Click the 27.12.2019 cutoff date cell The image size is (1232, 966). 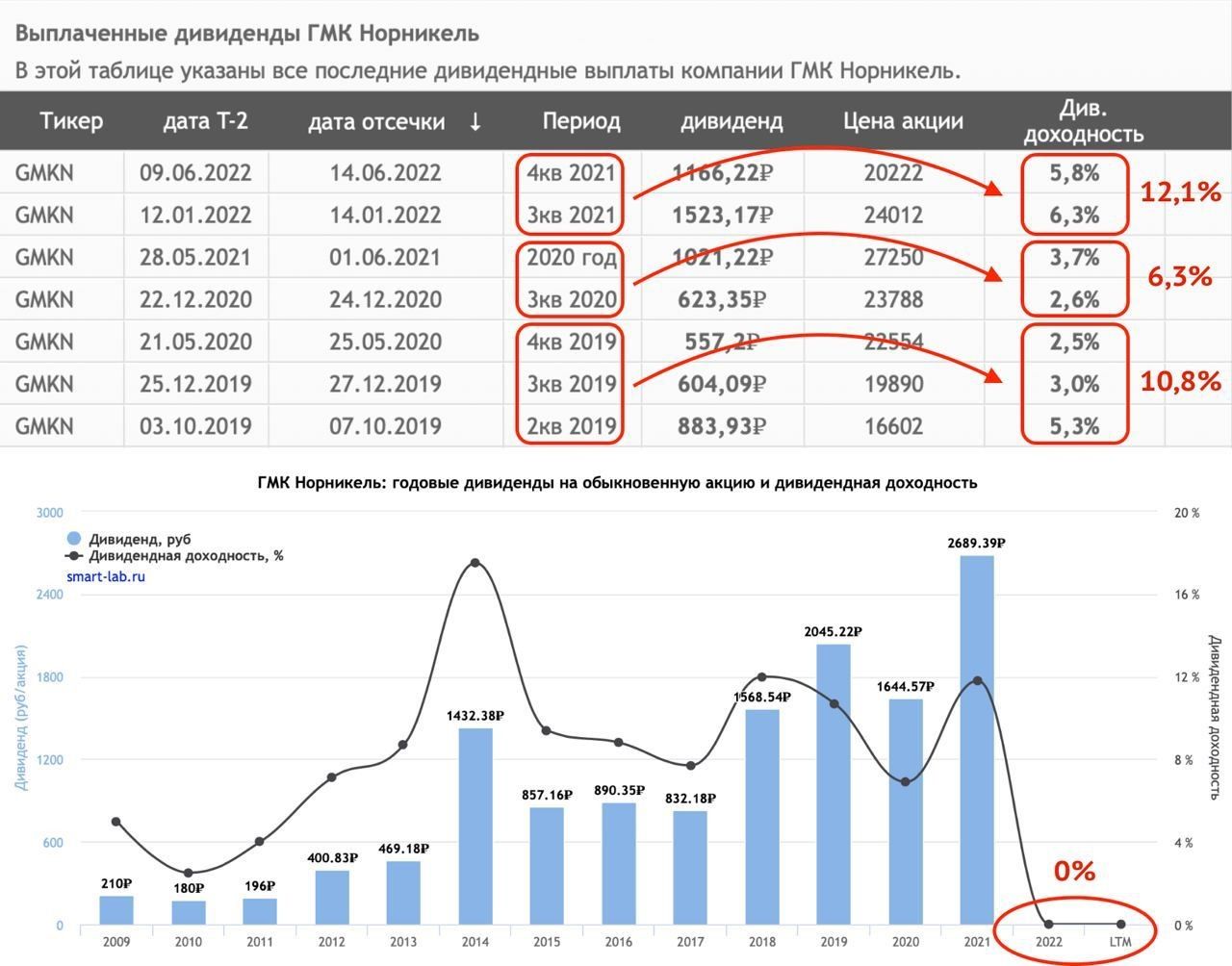[x=385, y=384]
